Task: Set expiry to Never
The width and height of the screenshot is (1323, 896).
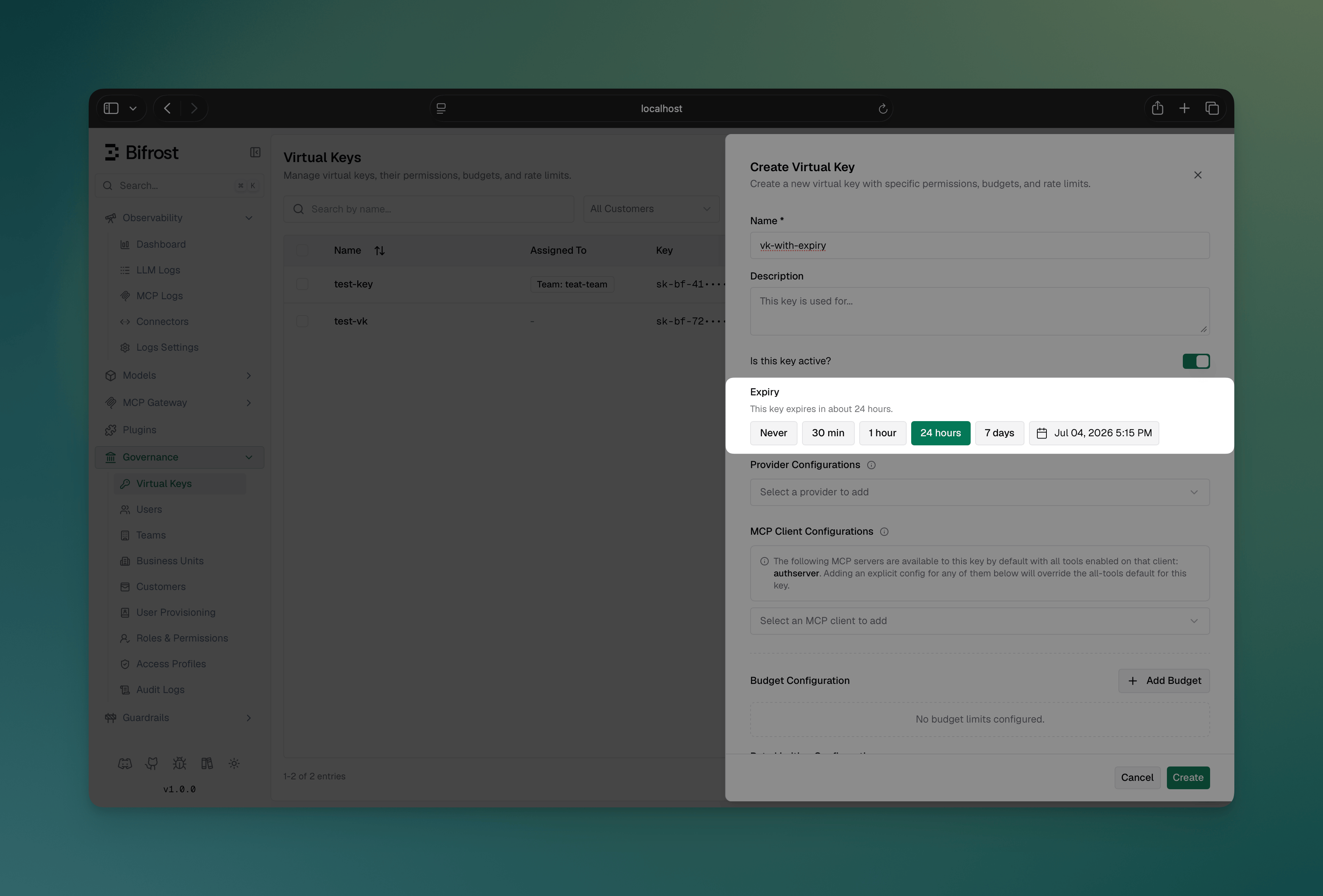Action: click(773, 433)
